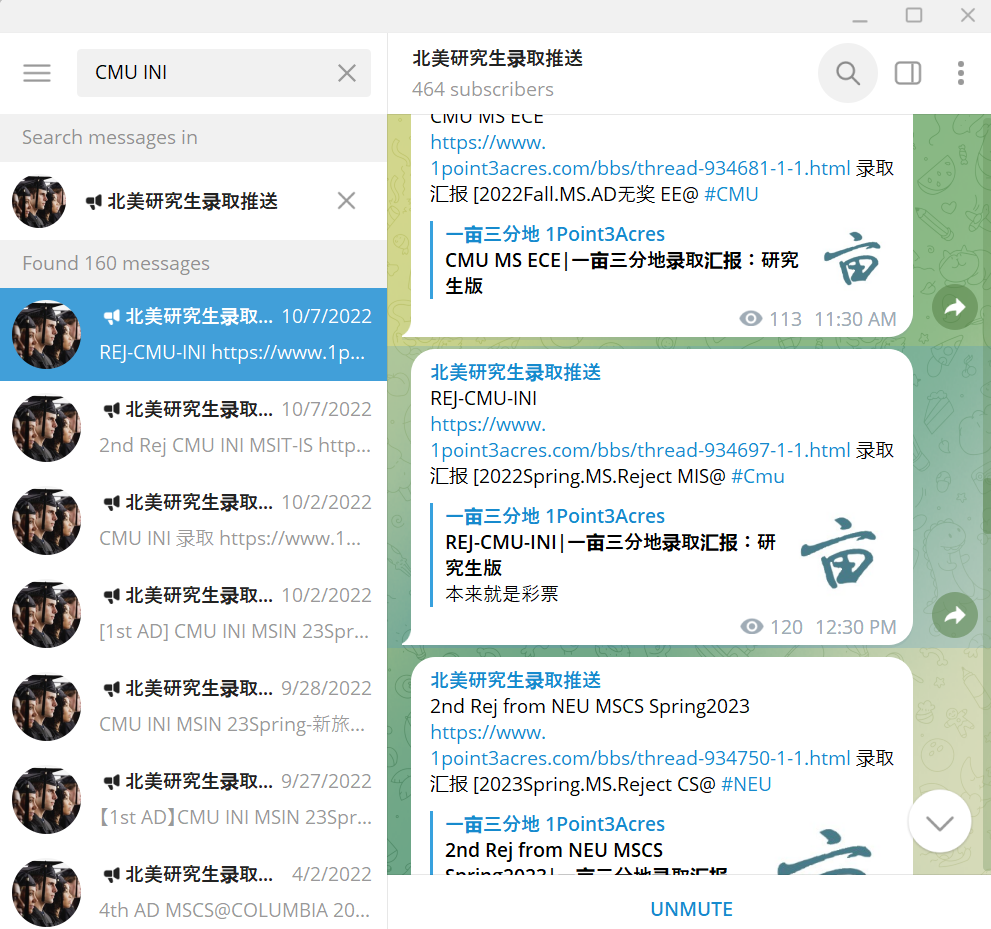991x929 pixels.
Task: Open the three-dot channel options menu
Action: coord(961,73)
